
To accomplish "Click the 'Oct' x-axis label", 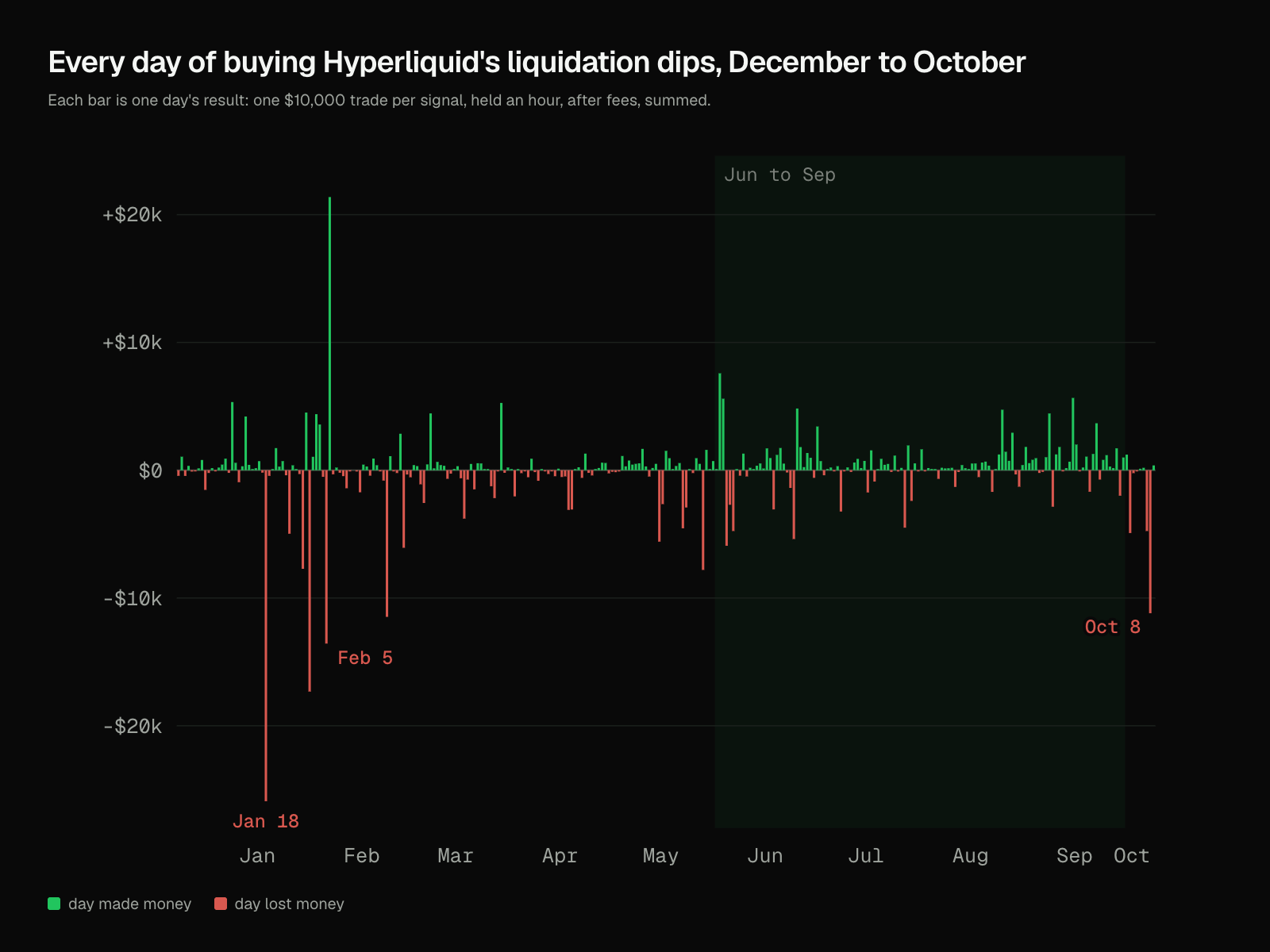I will pos(1131,856).
